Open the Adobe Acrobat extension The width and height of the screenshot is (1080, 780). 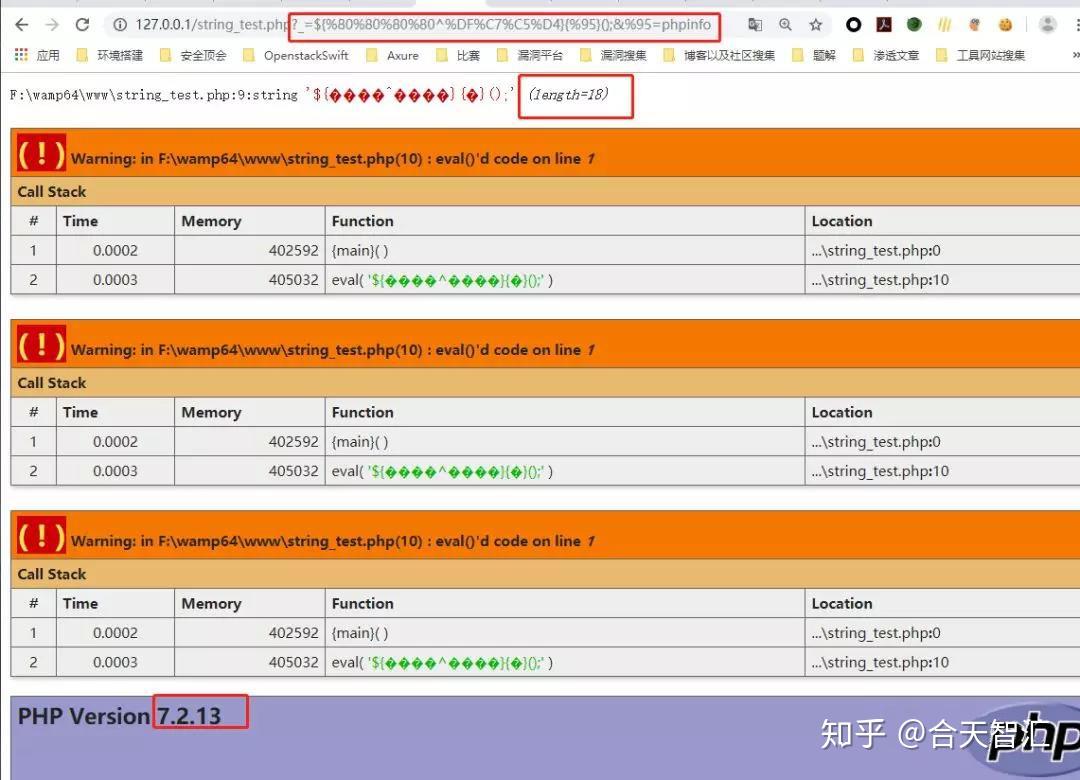coord(884,25)
